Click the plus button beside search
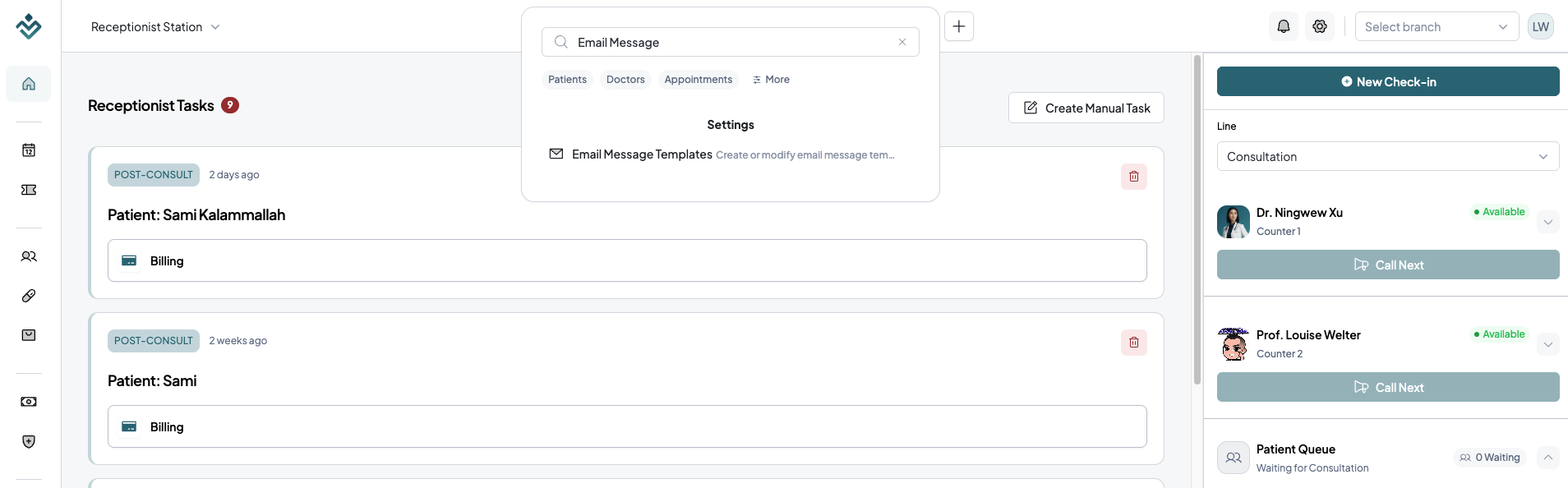The height and width of the screenshot is (488, 1568). coord(959,26)
